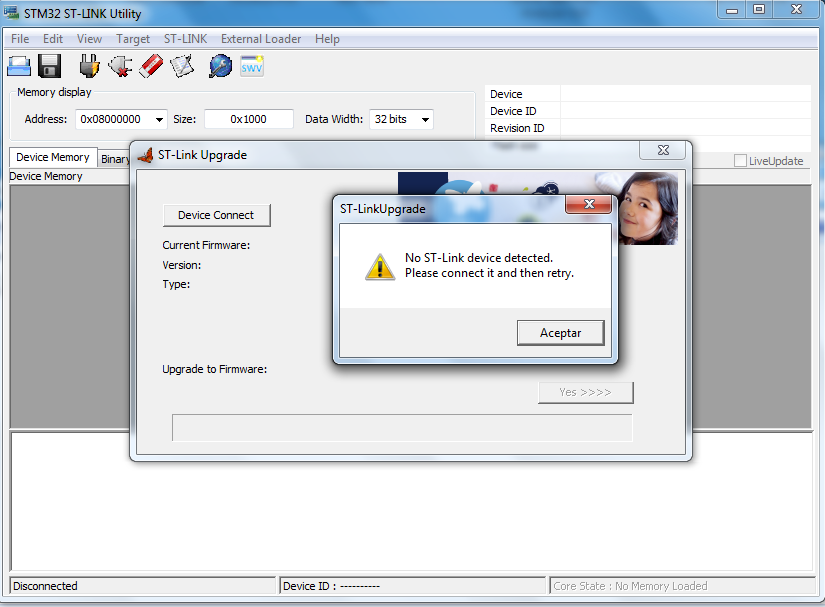Close the ST-LinkUpgrade error dialog

(x=589, y=204)
